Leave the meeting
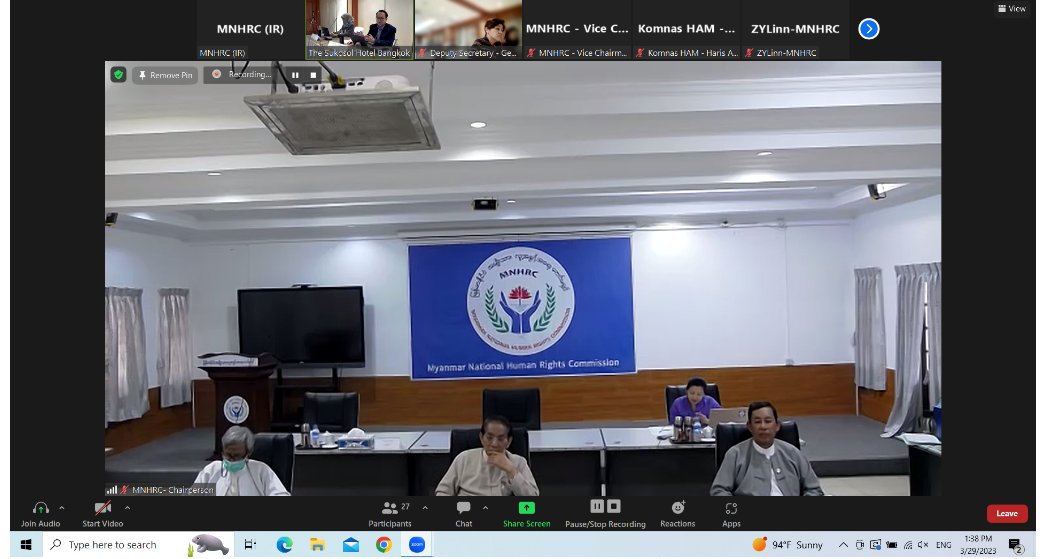The width and height of the screenshot is (1063, 559). [x=1007, y=514]
